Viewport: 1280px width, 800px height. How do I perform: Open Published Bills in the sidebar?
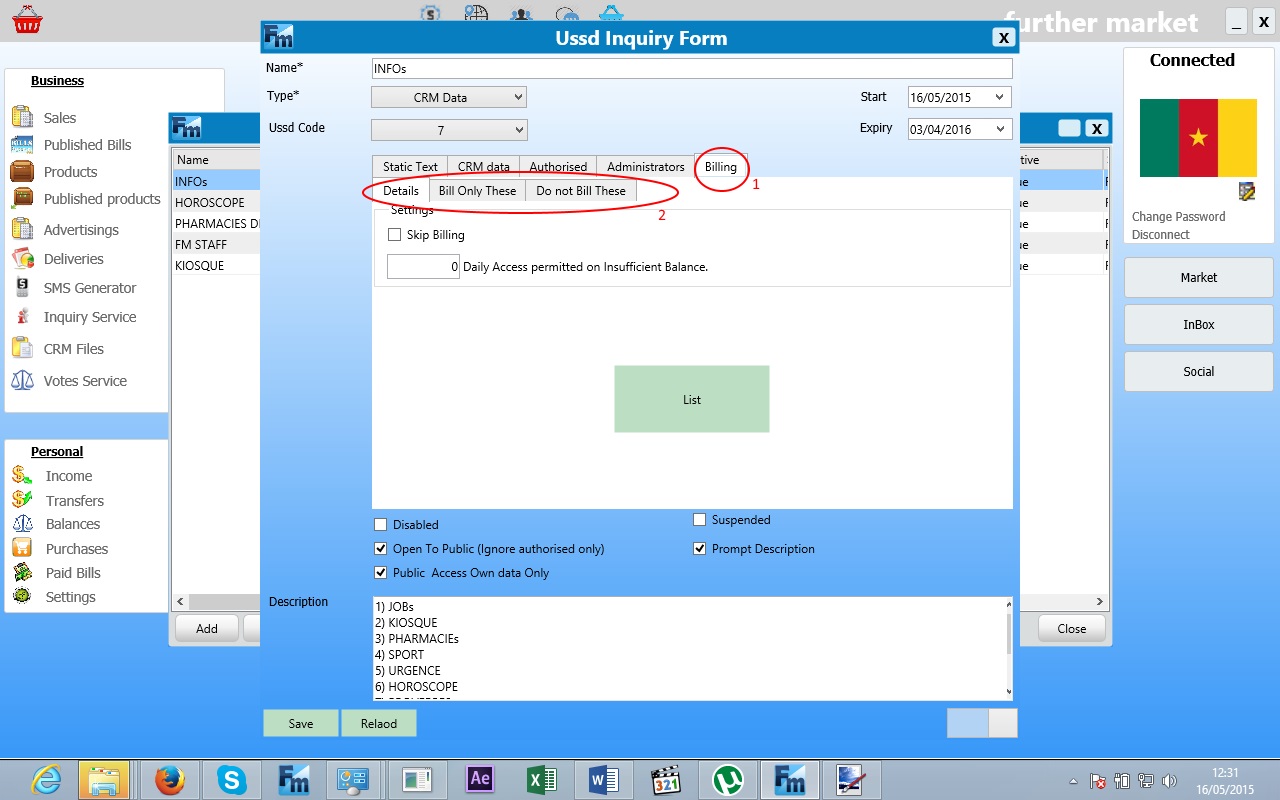[87, 145]
